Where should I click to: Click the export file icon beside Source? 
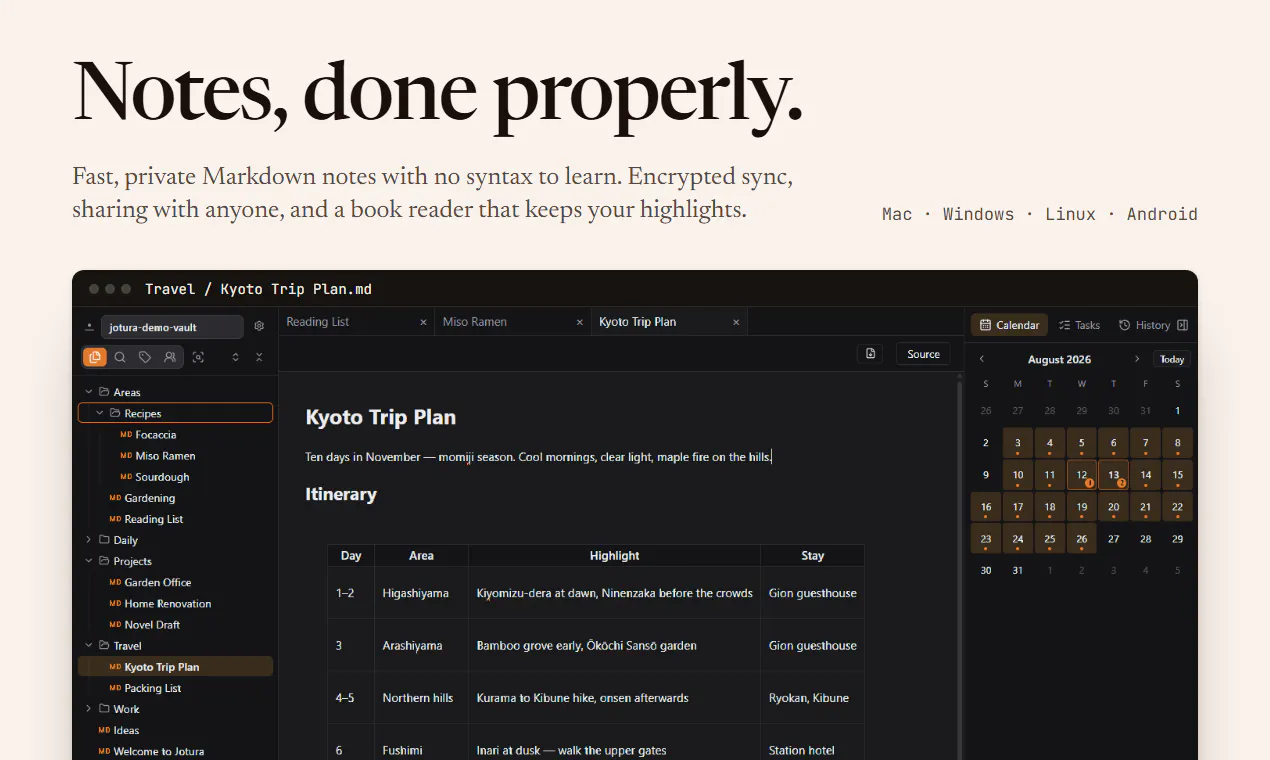click(x=870, y=354)
